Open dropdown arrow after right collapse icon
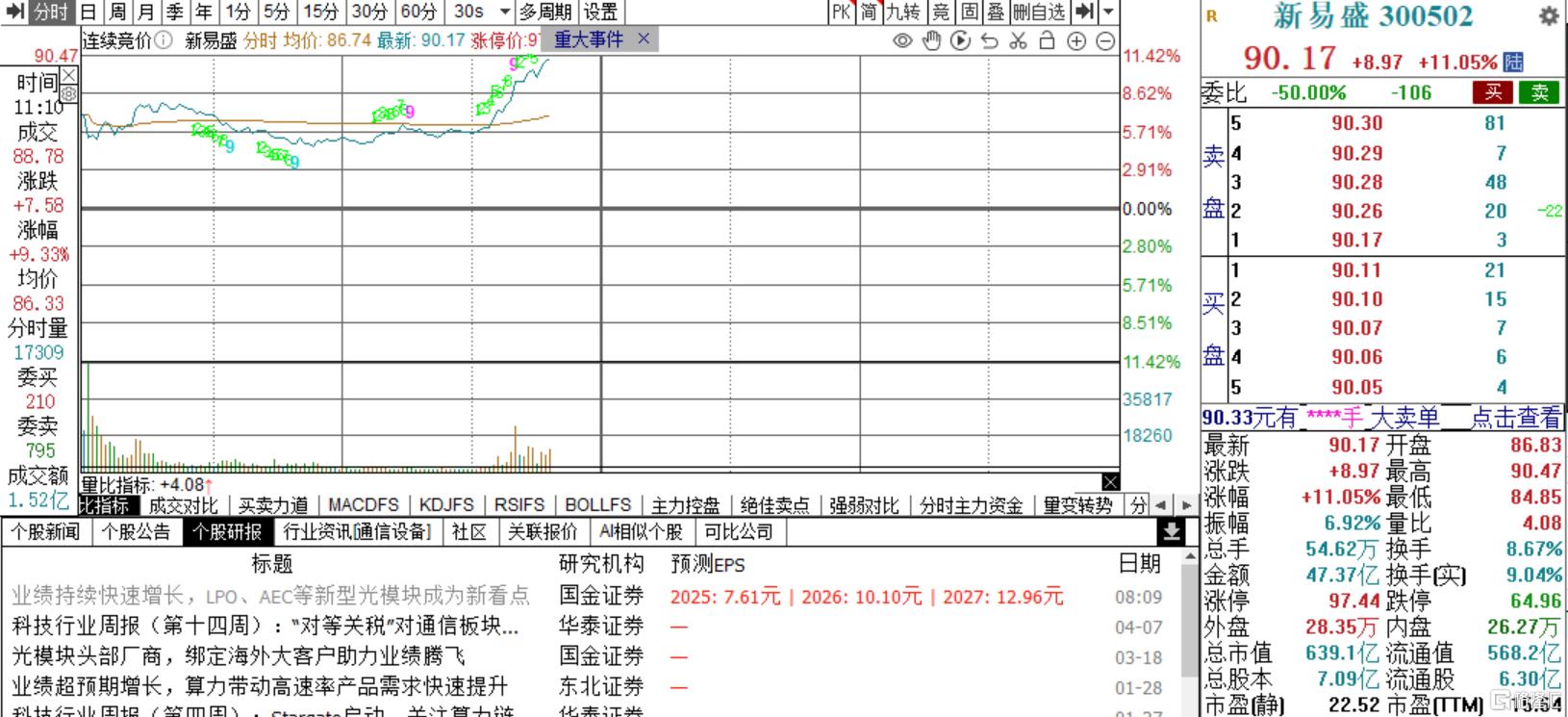Viewport: 1568px width, 717px height. [1108, 12]
